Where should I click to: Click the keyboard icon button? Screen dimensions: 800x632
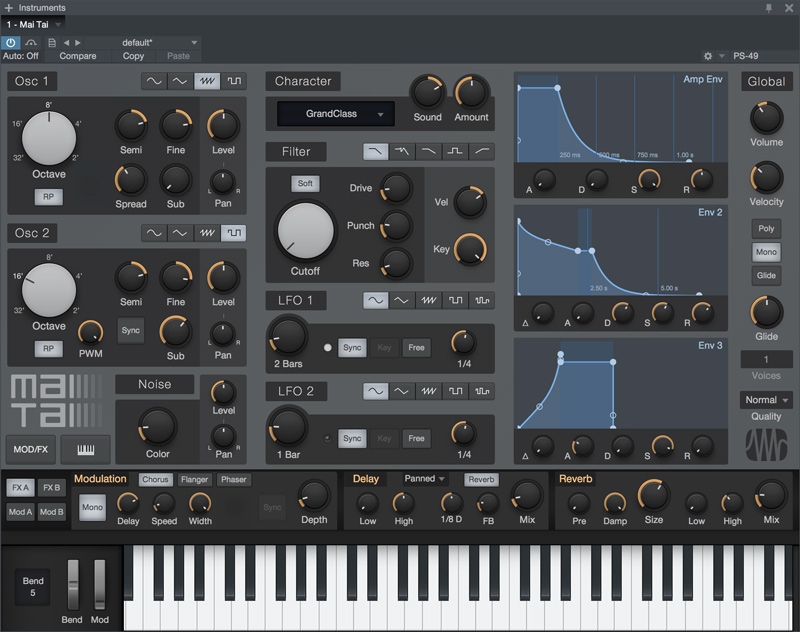[85, 449]
